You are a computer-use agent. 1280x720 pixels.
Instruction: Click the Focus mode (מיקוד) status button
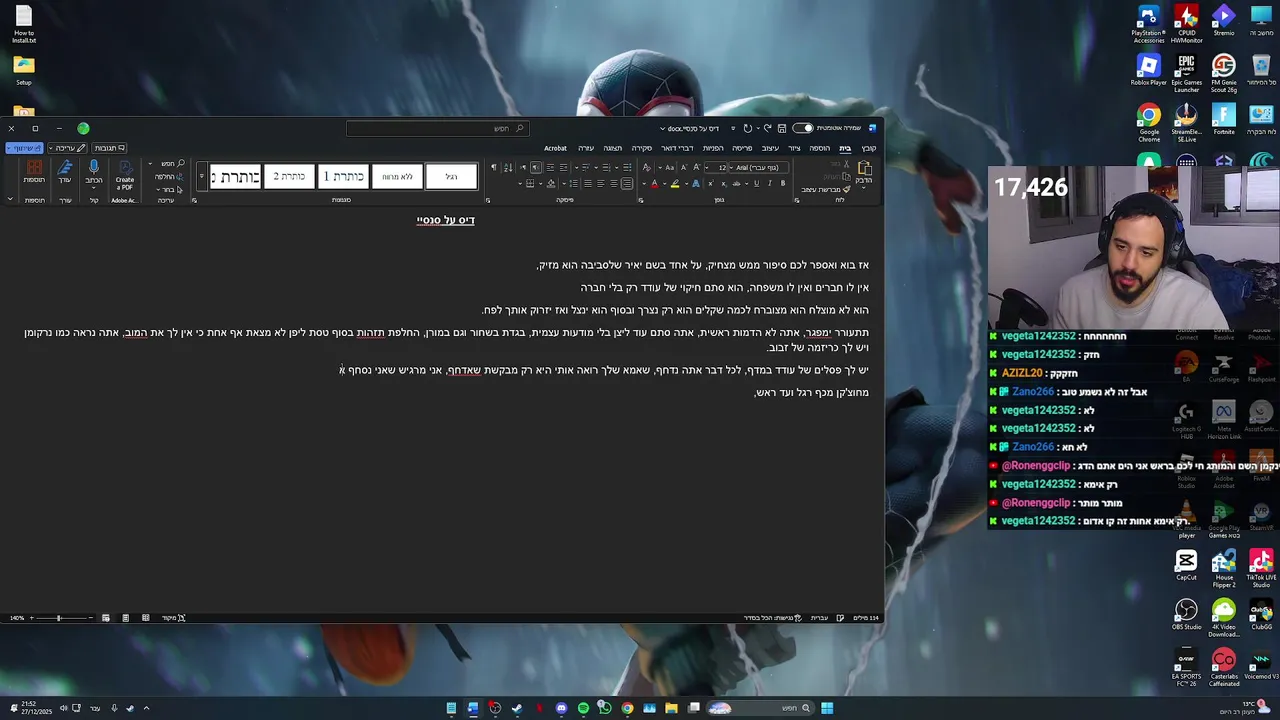[x=174, y=618]
